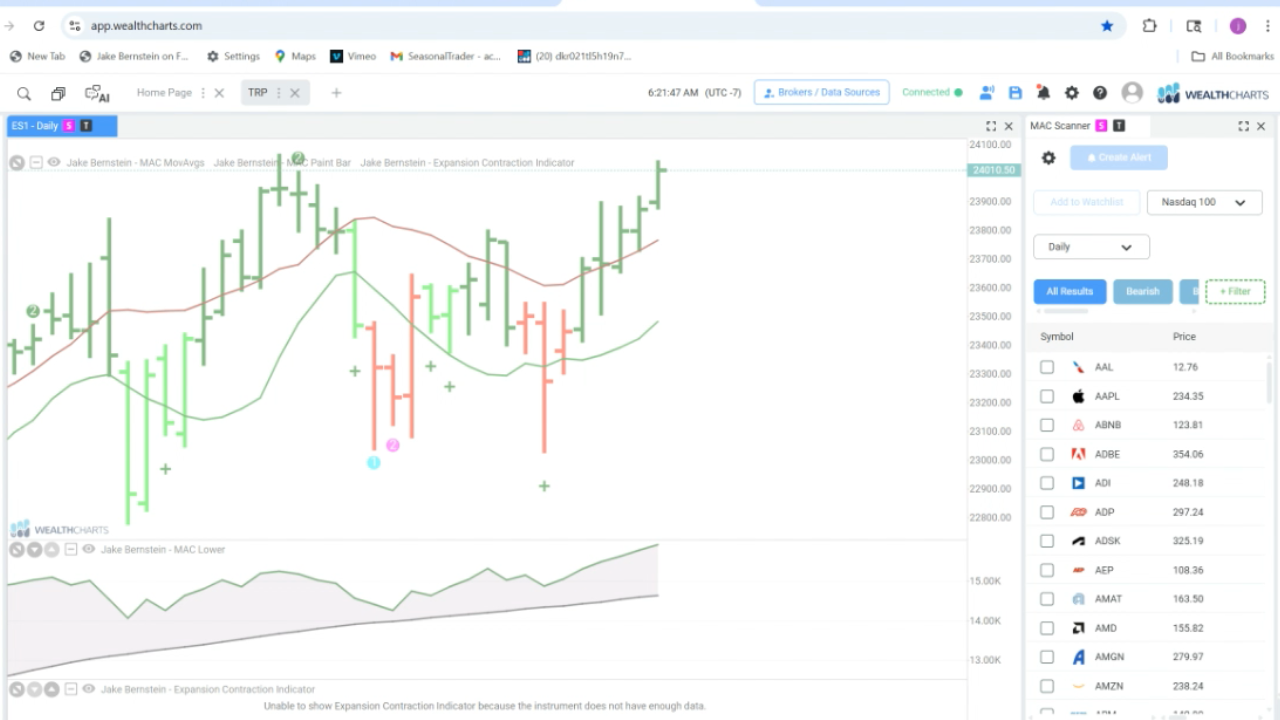
Task: Open TRP tab options dots
Action: 279,93
